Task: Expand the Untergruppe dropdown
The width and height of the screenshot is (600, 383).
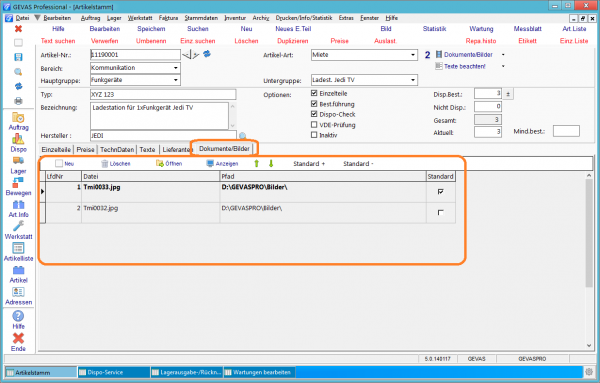Action: pos(412,80)
